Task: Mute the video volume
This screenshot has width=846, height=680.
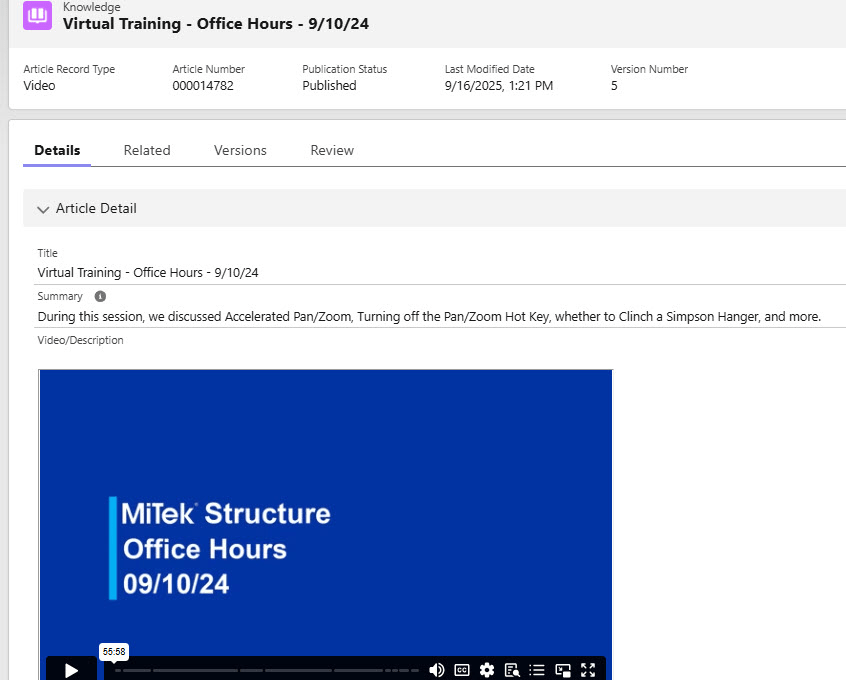Action: coord(436,670)
